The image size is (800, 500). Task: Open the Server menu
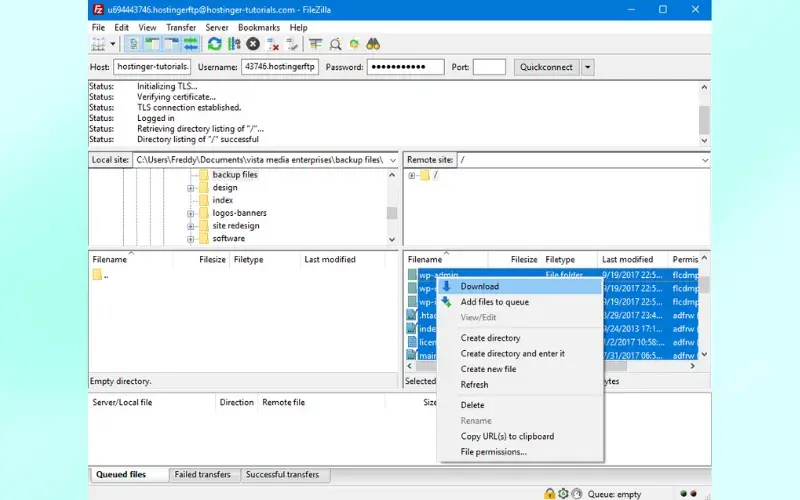[217, 28]
